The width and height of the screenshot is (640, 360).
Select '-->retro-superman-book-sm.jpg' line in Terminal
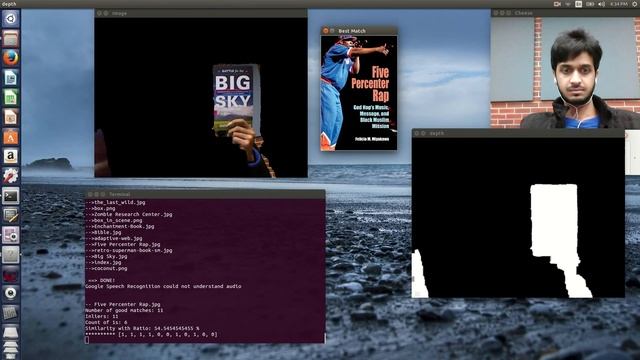tap(129, 250)
